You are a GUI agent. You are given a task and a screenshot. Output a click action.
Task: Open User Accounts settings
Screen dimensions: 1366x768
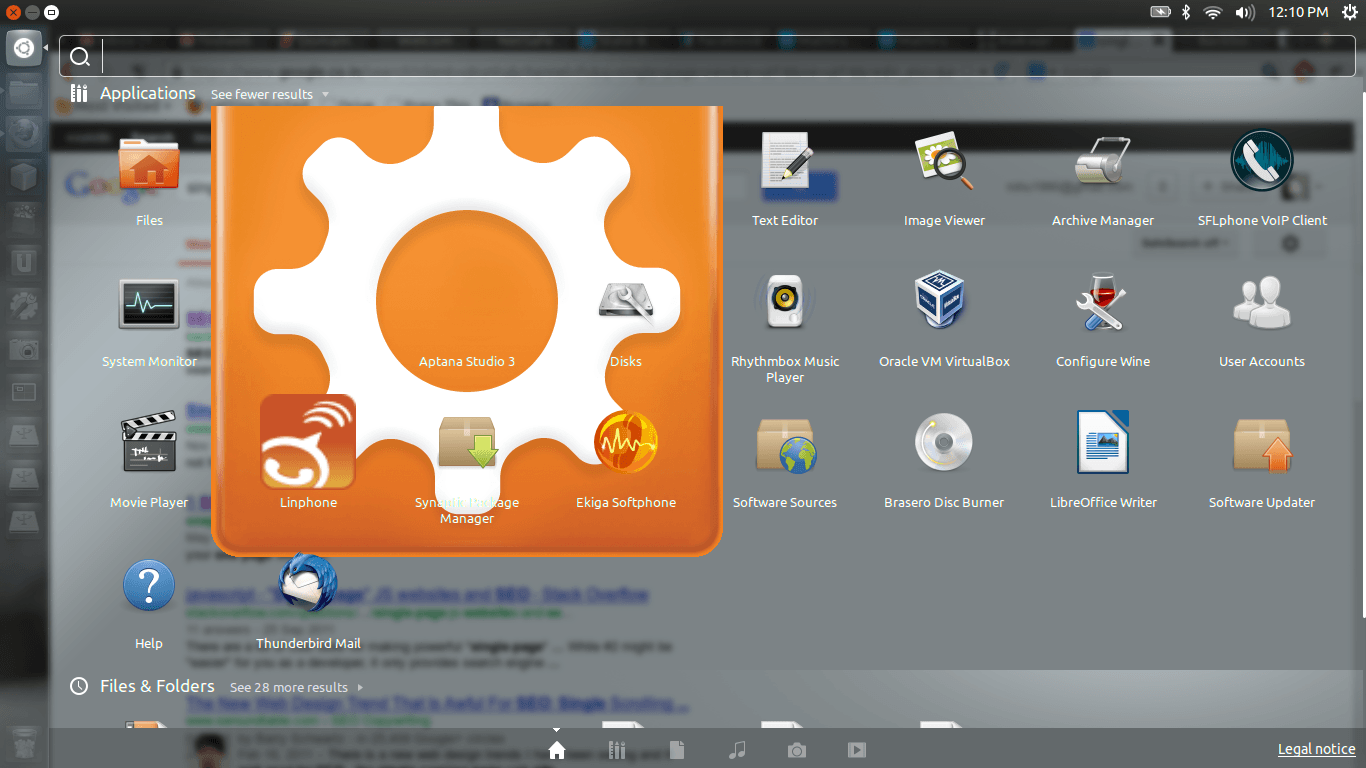pyautogui.click(x=1262, y=302)
